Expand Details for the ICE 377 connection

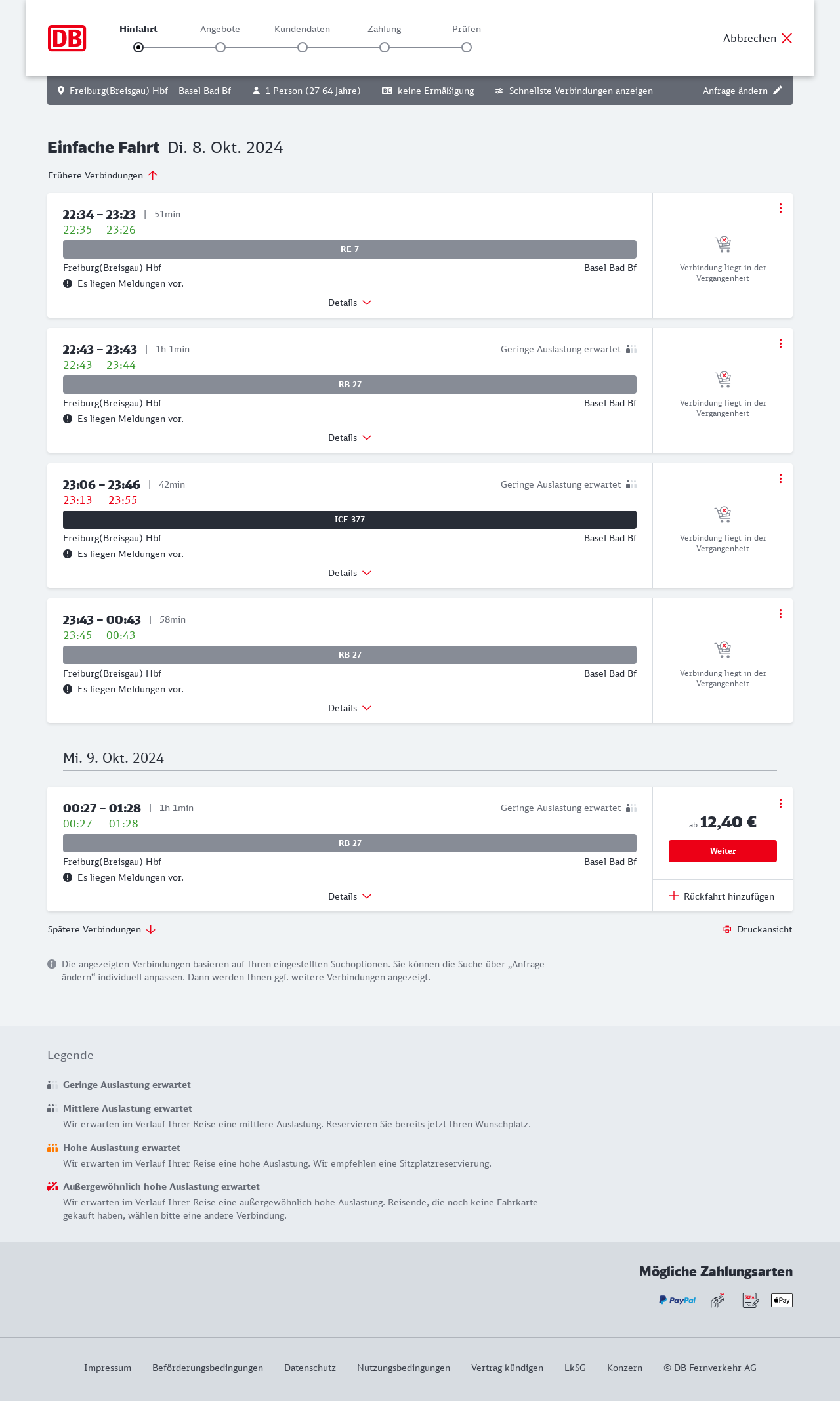(x=350, y=573)
